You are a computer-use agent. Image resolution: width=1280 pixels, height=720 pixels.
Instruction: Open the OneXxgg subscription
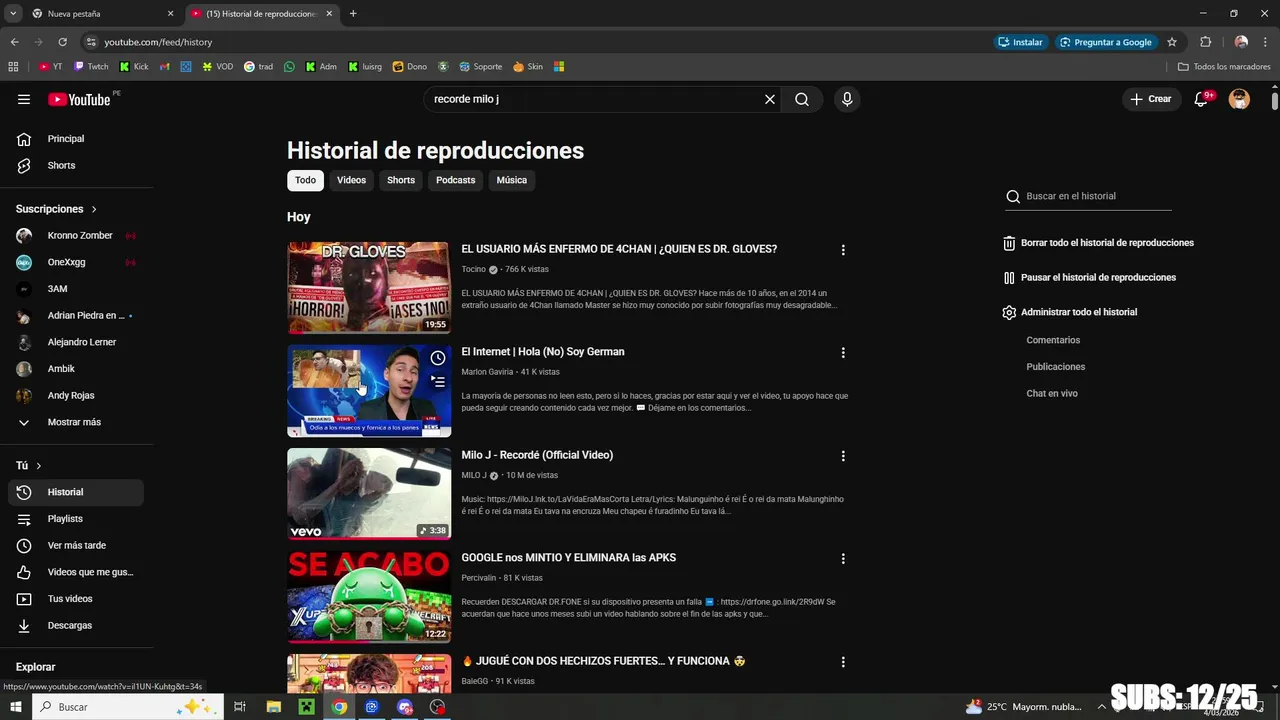pyautogui.click(x=76, y=262)
